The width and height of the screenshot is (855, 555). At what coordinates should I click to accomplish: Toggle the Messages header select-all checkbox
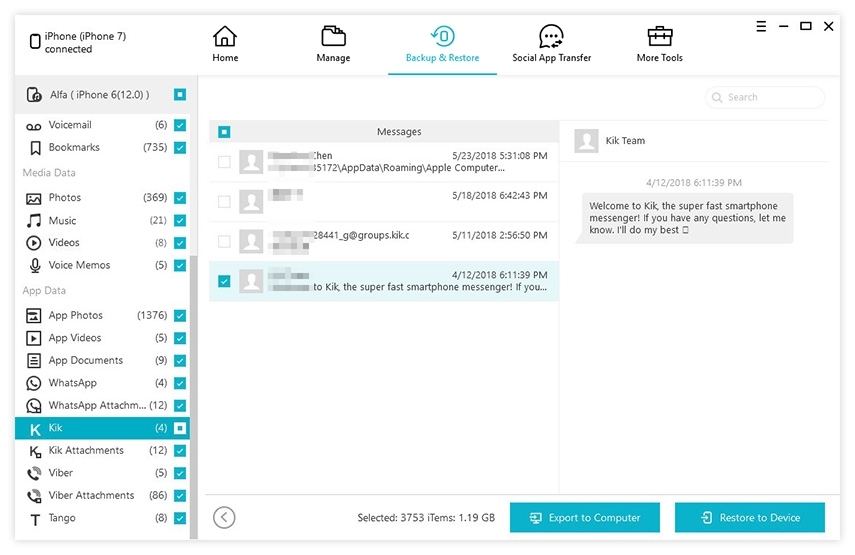(224, 132)
